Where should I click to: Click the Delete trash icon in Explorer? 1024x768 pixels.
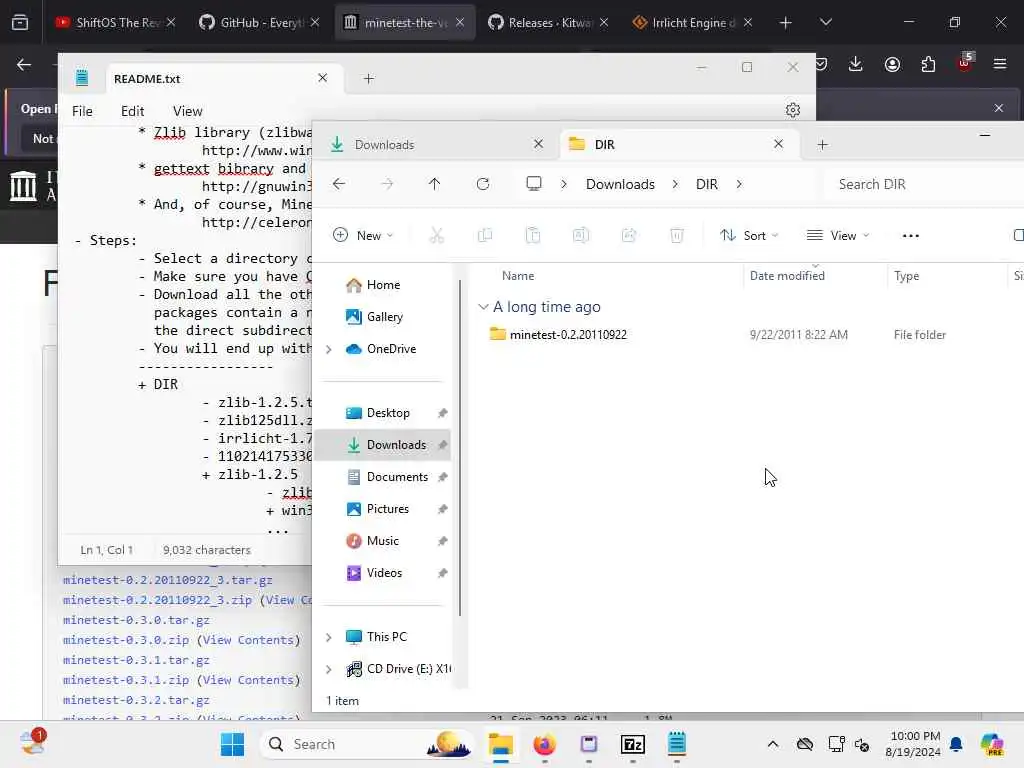click(x=677, y=235)
